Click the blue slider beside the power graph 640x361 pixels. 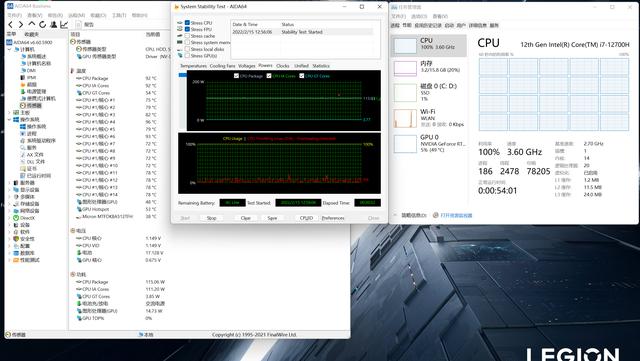(x=182, y=75)
